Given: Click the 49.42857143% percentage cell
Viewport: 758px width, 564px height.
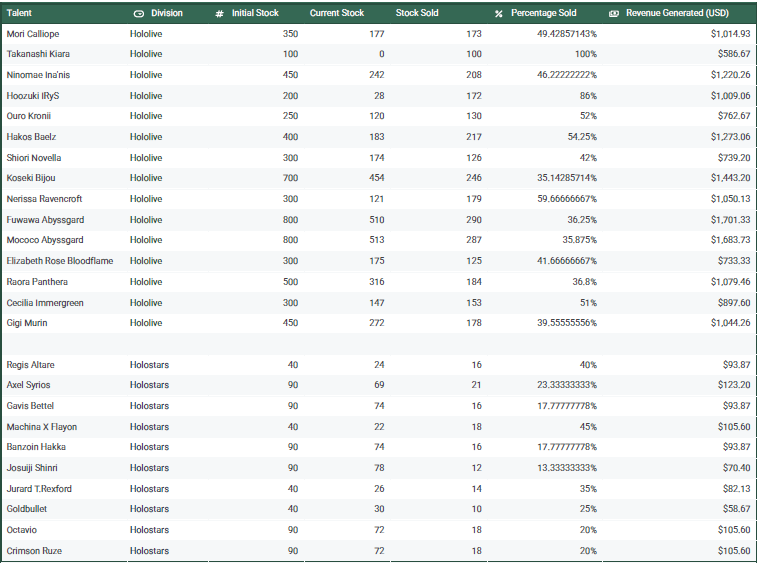Looking at the screenshot, I should click(567, 34).
